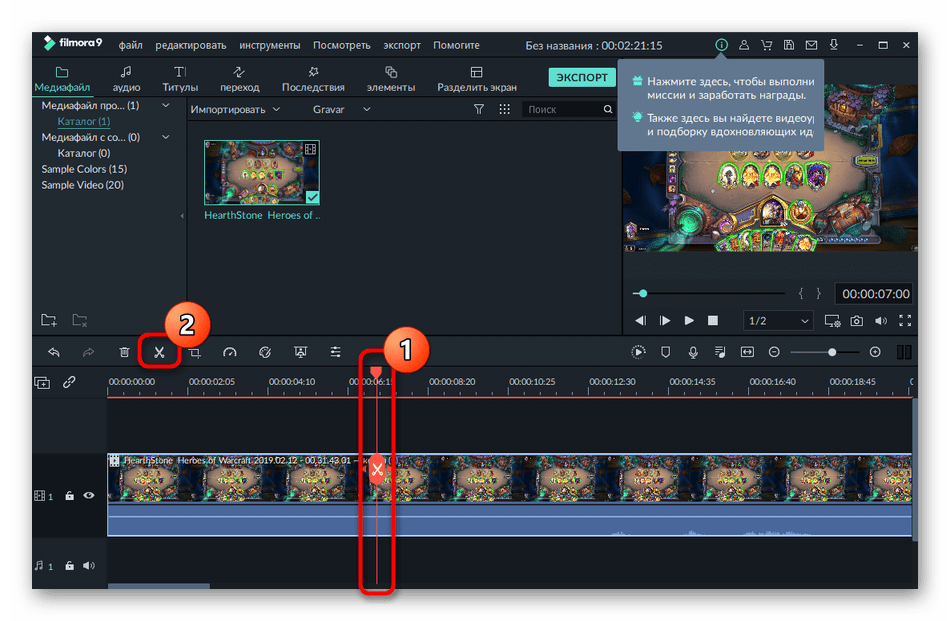Screen dimensions: 950x621
Task: Select the HearthStone video thumbnail
Action: pyautogui.click(x=262, y=172)
